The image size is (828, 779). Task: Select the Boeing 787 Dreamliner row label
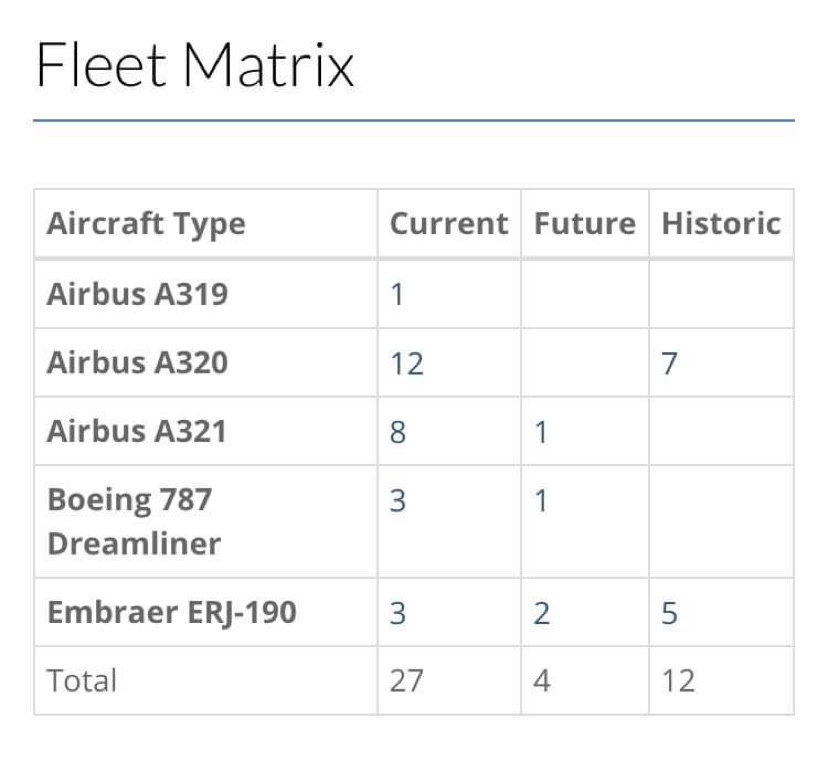(x=133, y=521)
